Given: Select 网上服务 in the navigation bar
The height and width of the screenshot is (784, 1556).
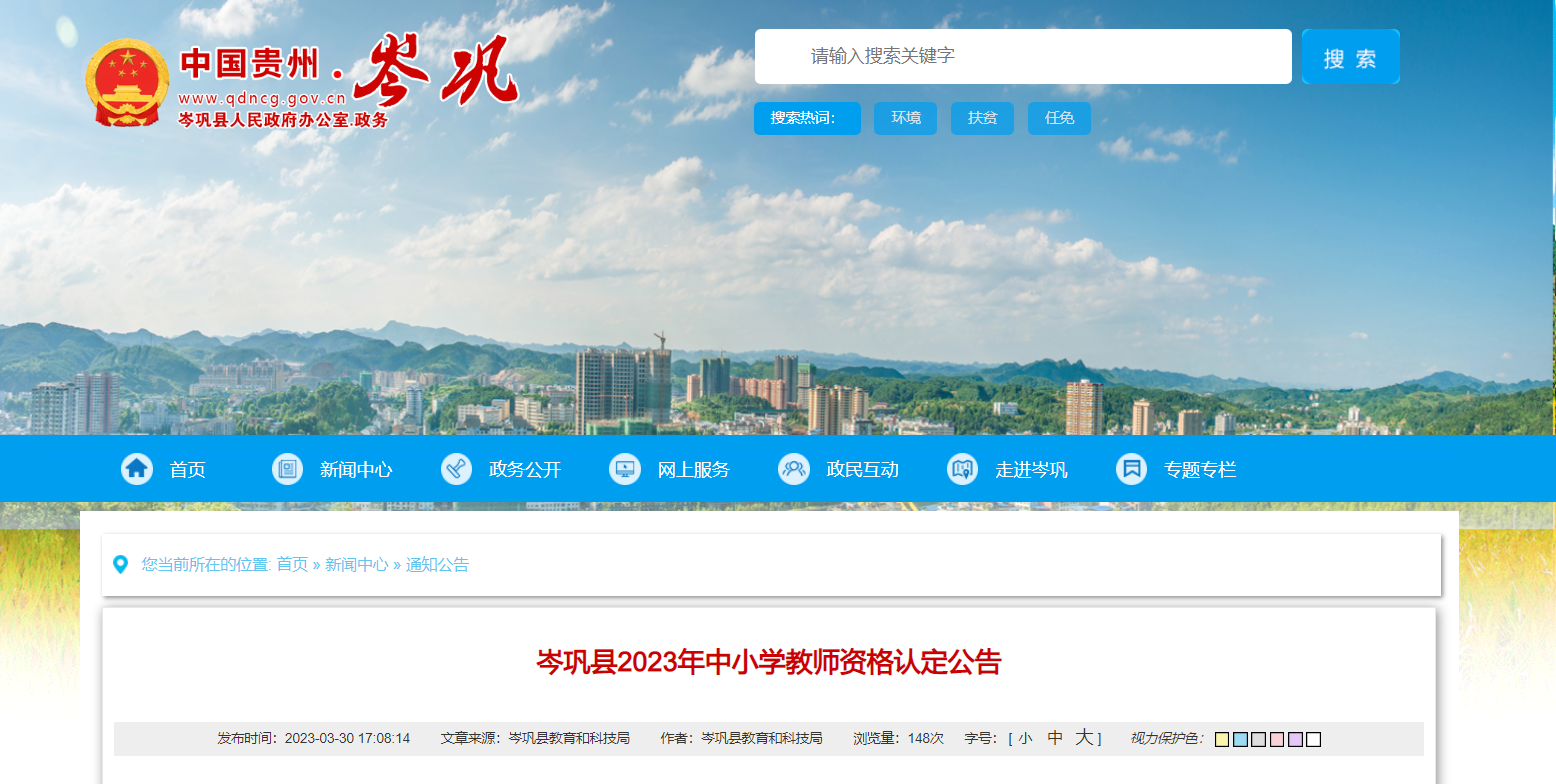Looking at the screenshot, I should (x=694, y=470).
